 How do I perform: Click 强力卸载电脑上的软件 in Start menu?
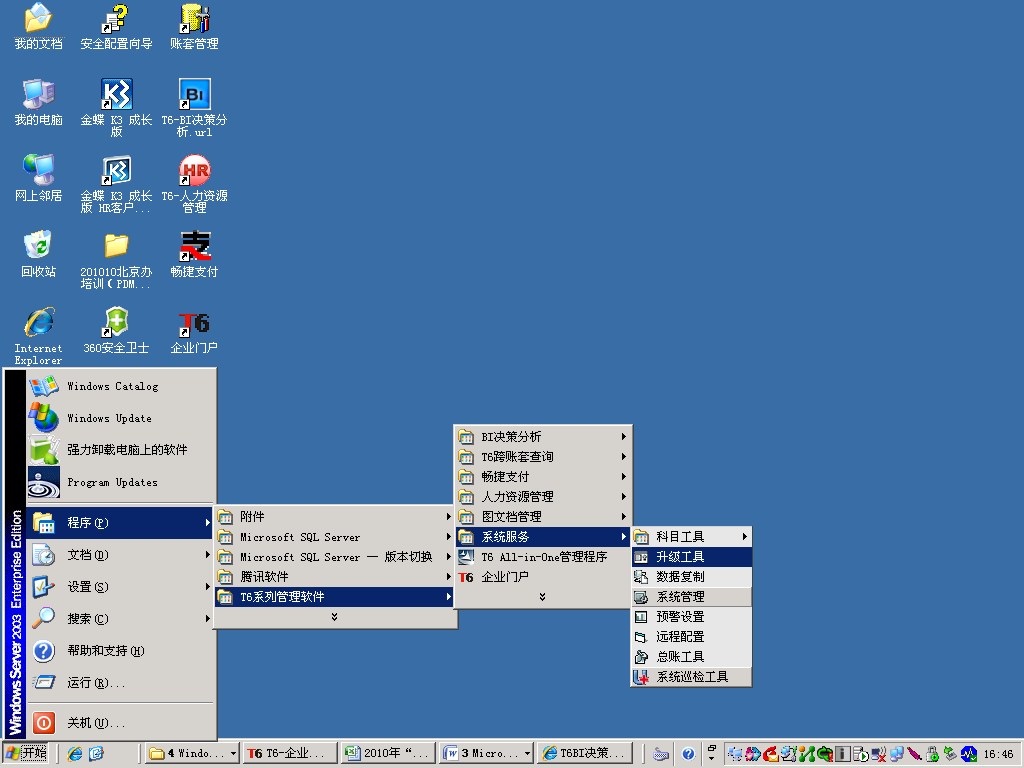[x=121, y=450]
